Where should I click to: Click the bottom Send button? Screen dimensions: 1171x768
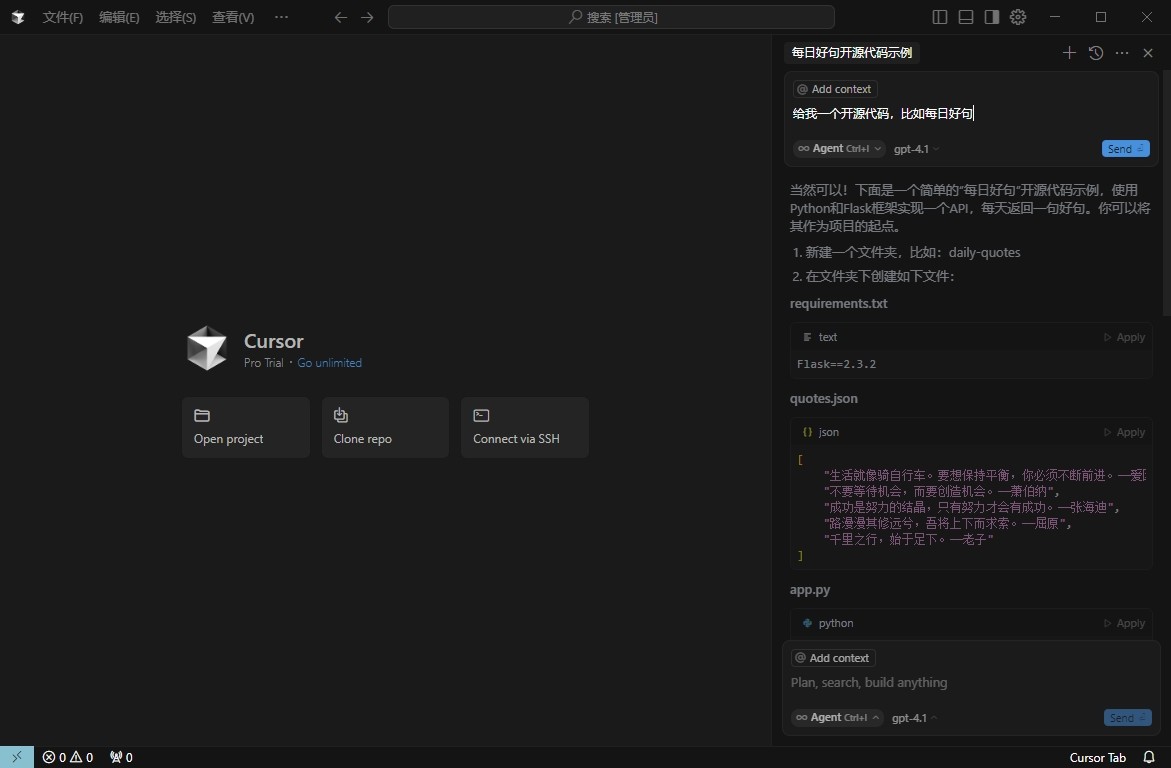coord(1127,718)
